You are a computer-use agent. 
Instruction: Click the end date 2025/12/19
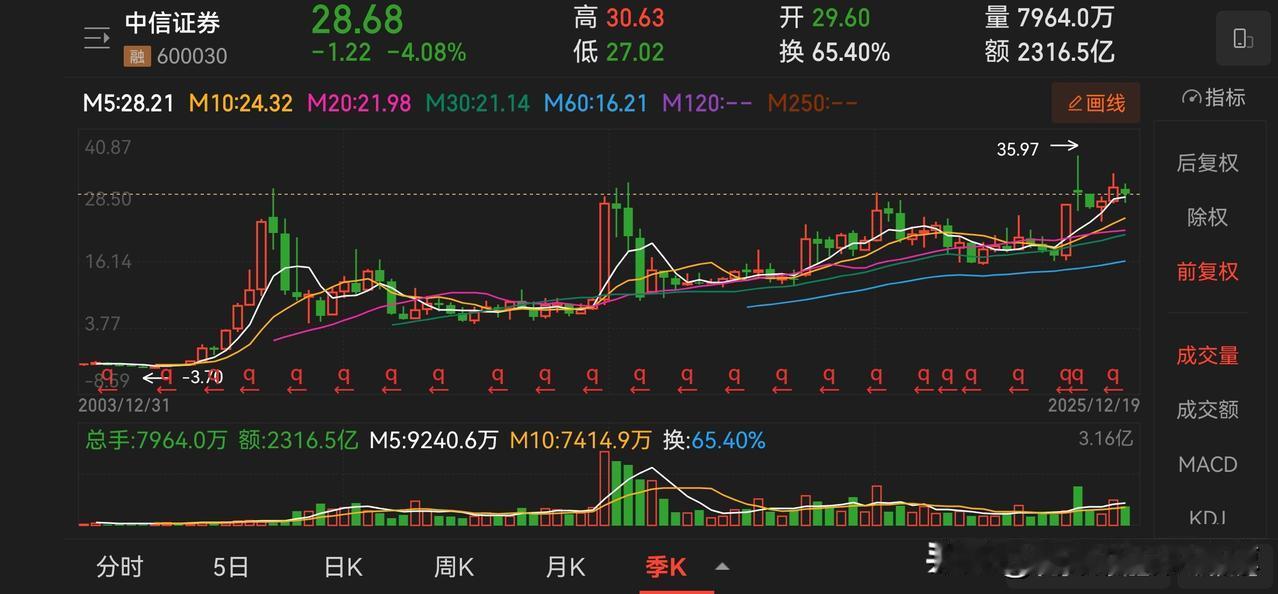click(1093, 405)
